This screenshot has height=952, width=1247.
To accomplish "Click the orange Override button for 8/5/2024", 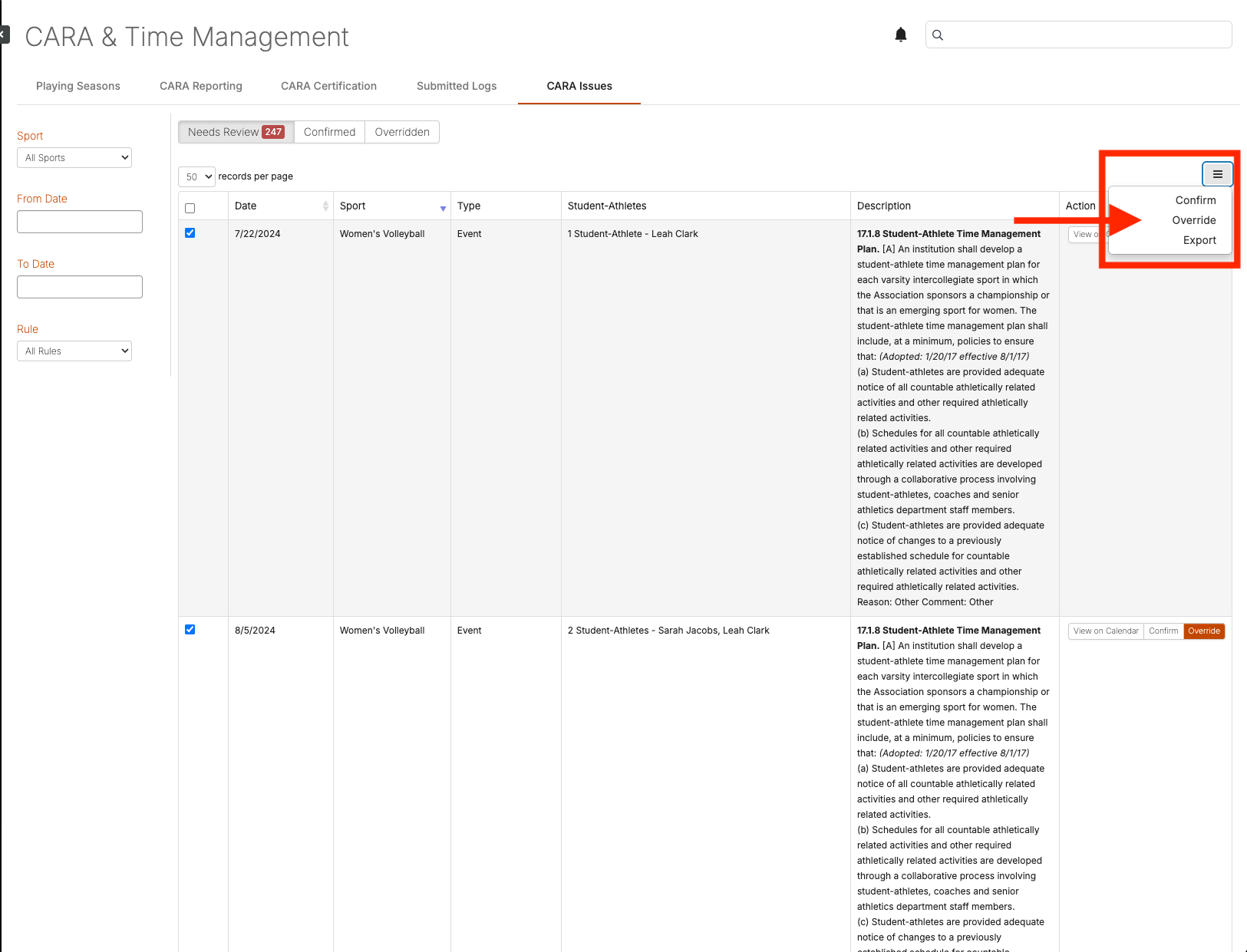I will coord(1204,631).
